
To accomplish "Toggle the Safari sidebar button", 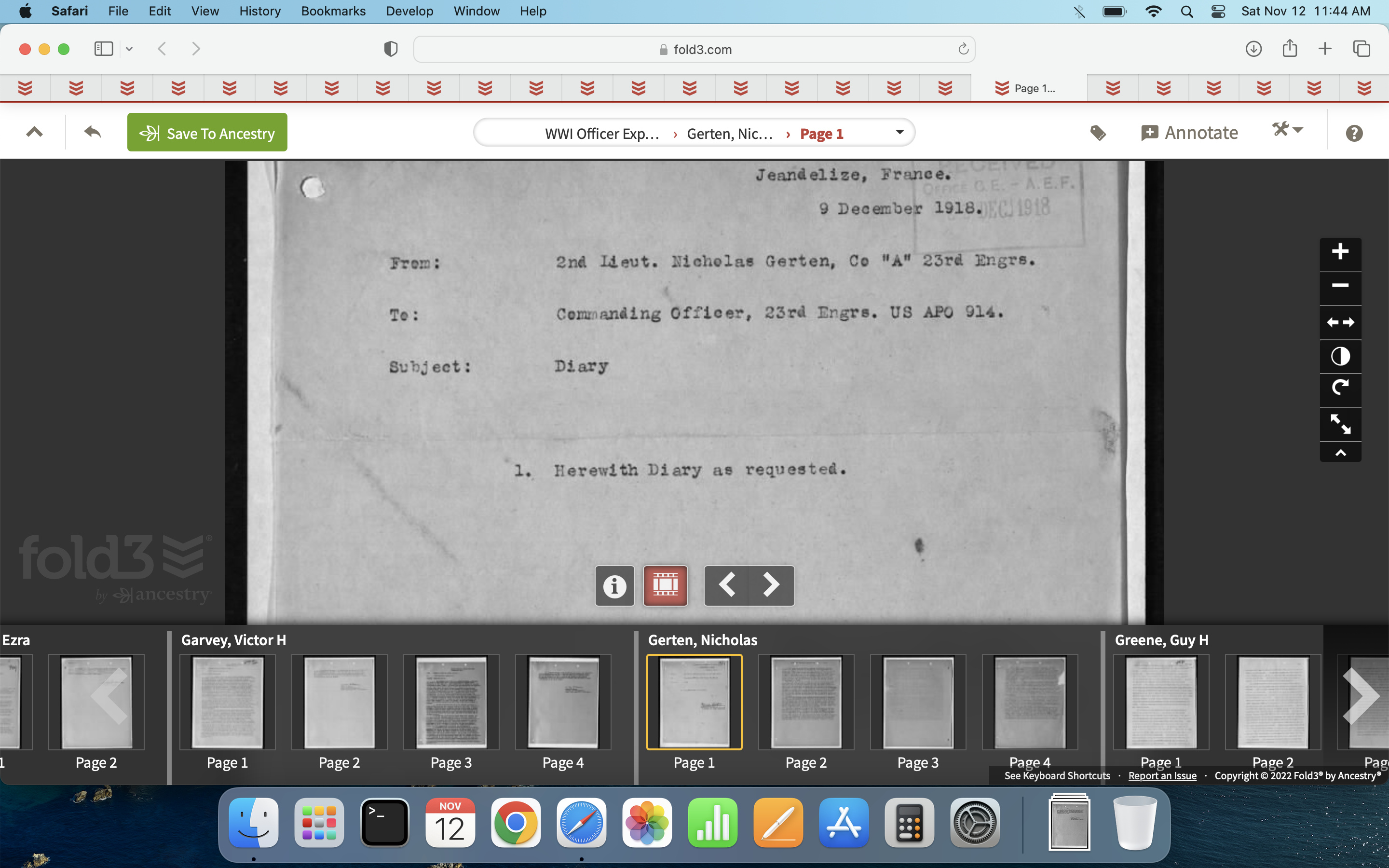I will click(104, 49).
